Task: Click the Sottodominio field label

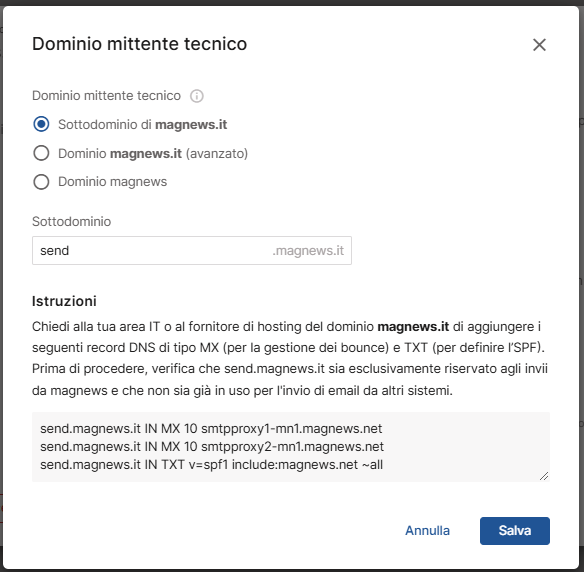Action: tap(72, 221)
